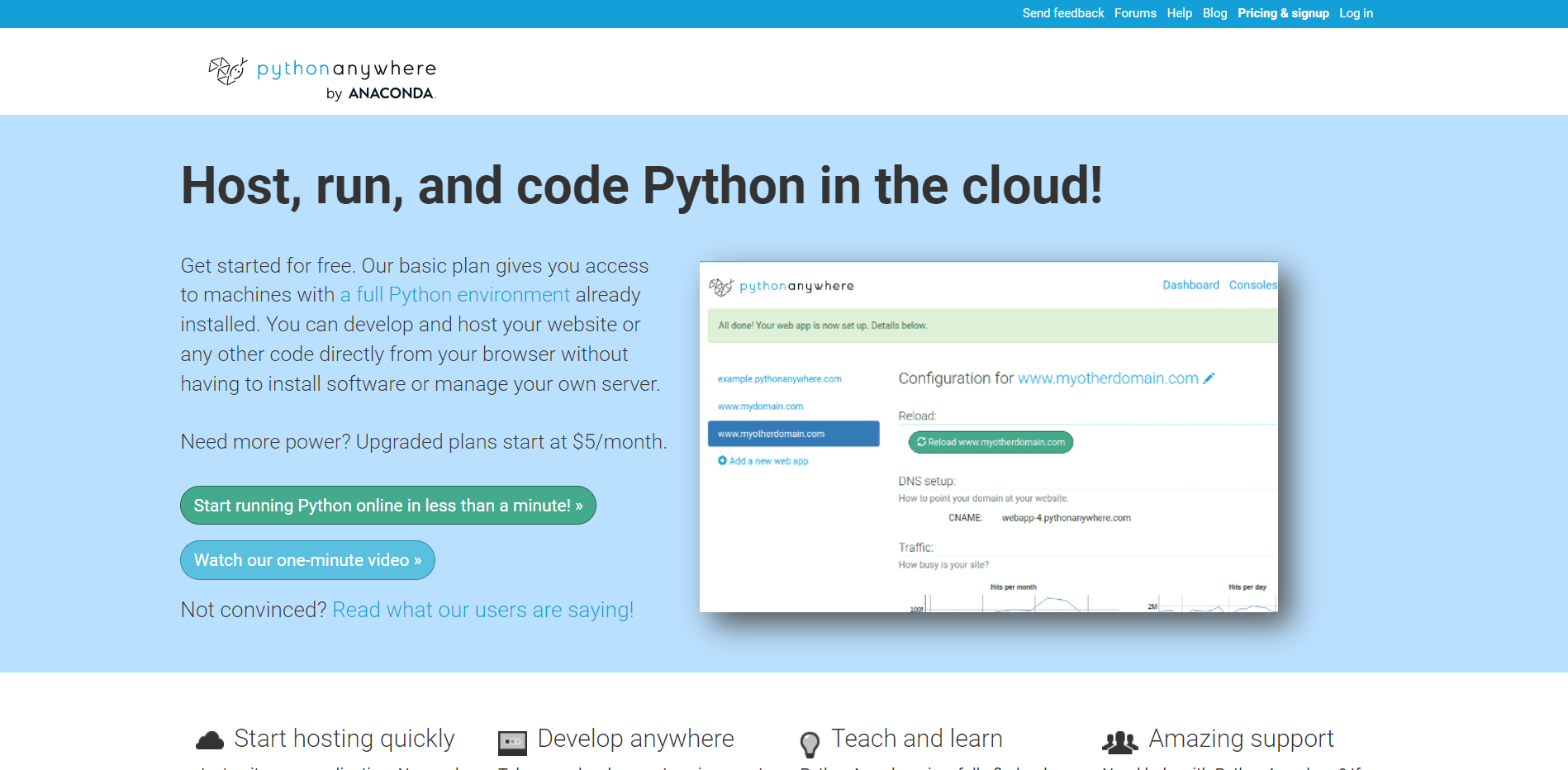This screenshot has width=1568, height=770.
Task: Open Pricing & signup page
Action: (x=1282, y=13)
